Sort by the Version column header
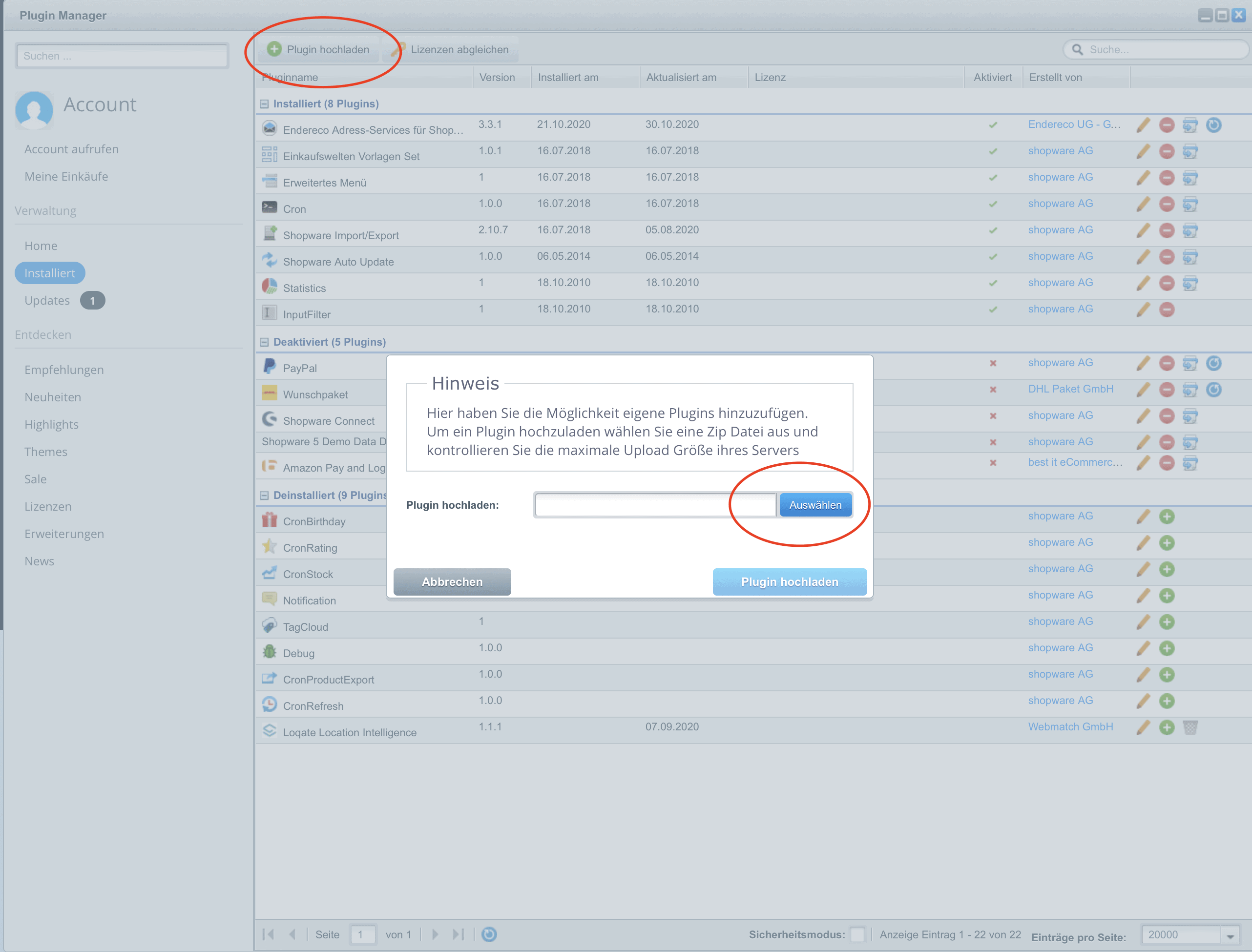1252x952 pixels. [x=502, y=78]
